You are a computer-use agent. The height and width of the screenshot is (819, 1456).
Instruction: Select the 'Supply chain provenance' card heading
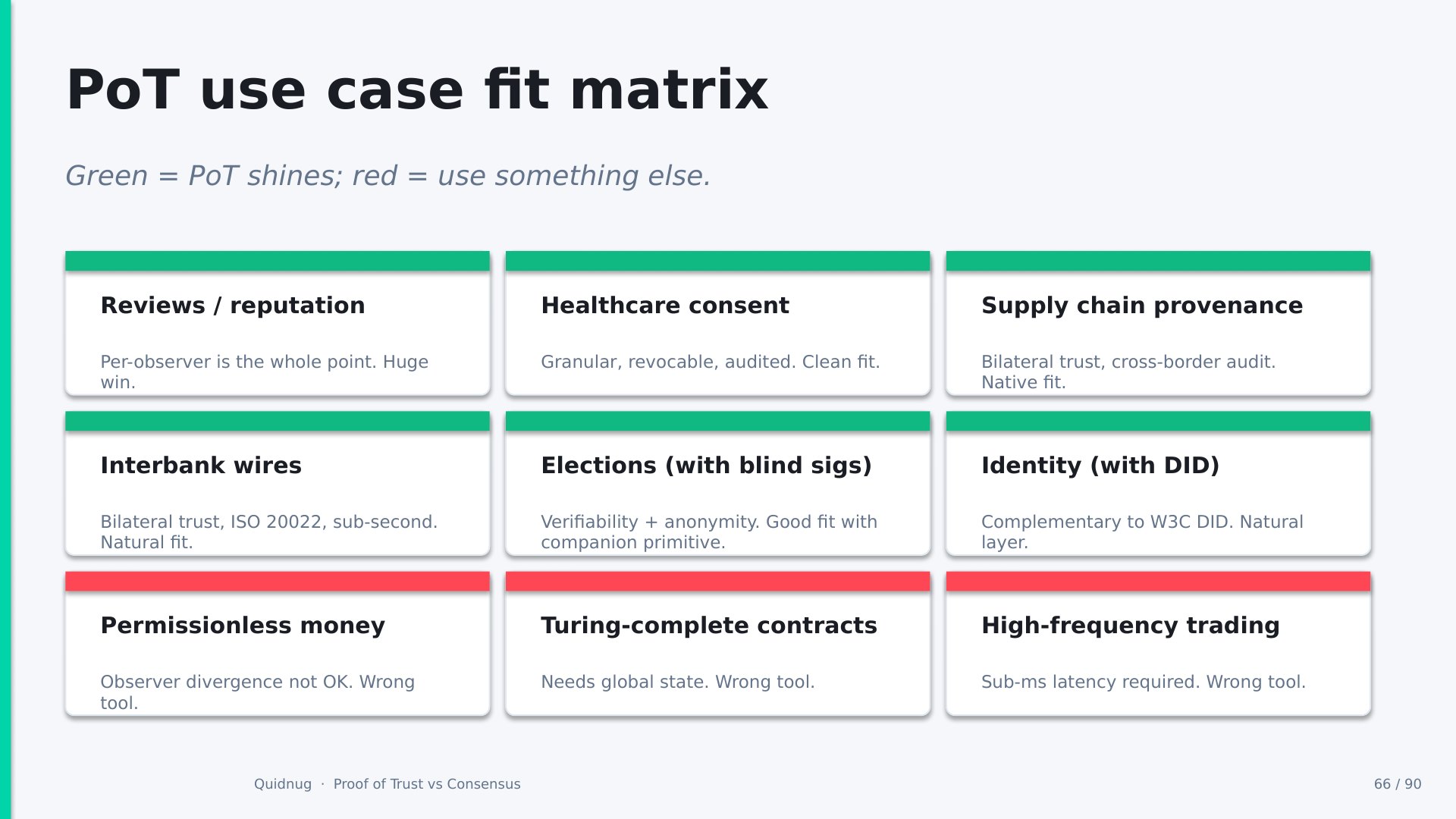point(1142,306)
